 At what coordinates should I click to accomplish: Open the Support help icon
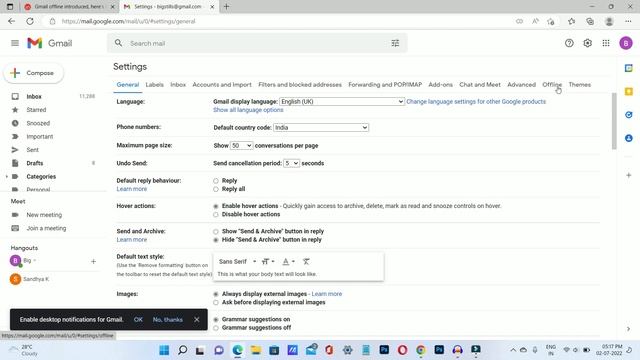569,43
